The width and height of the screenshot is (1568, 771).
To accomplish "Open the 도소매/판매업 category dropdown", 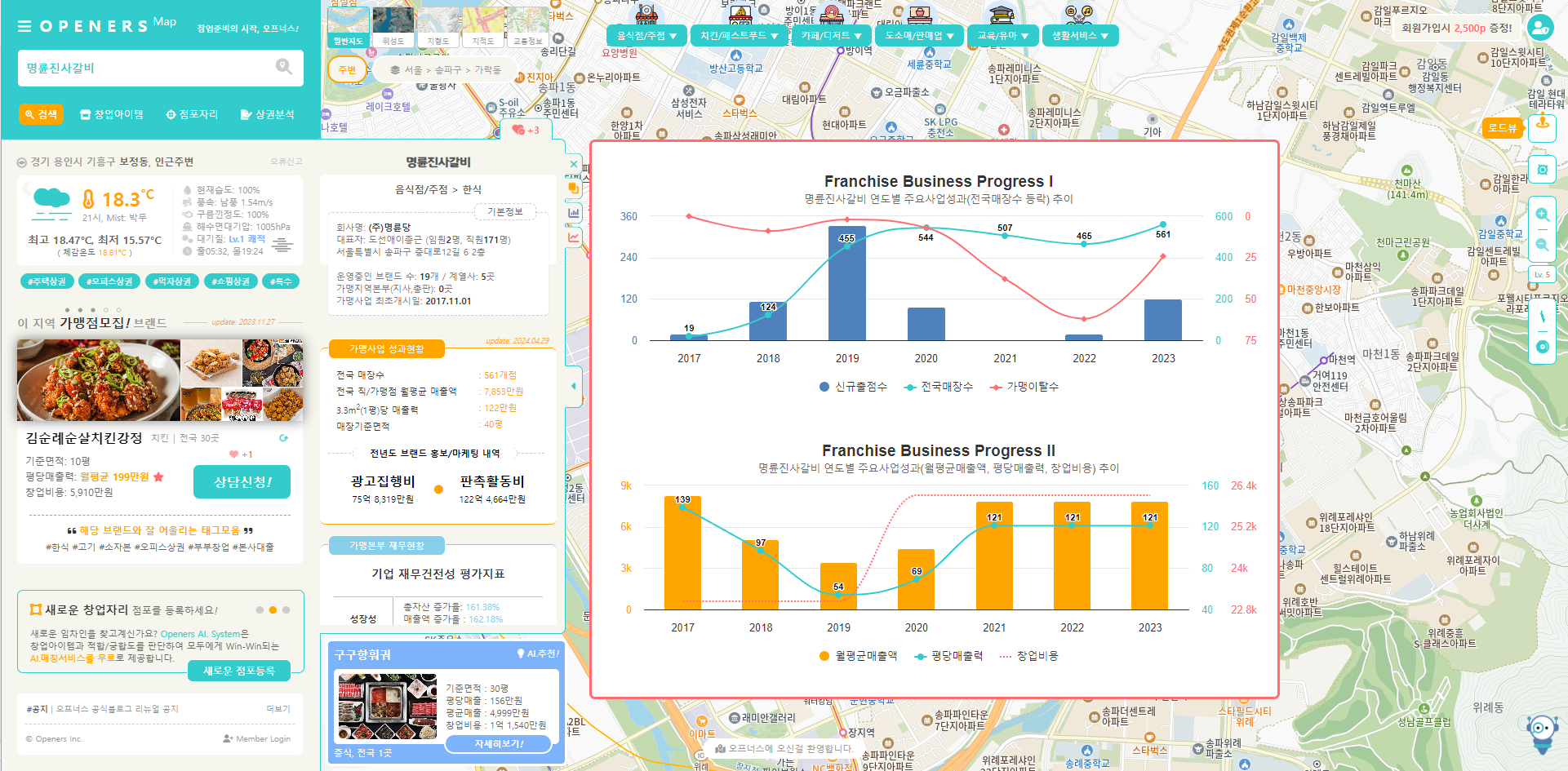I will [x=920, y=36].
